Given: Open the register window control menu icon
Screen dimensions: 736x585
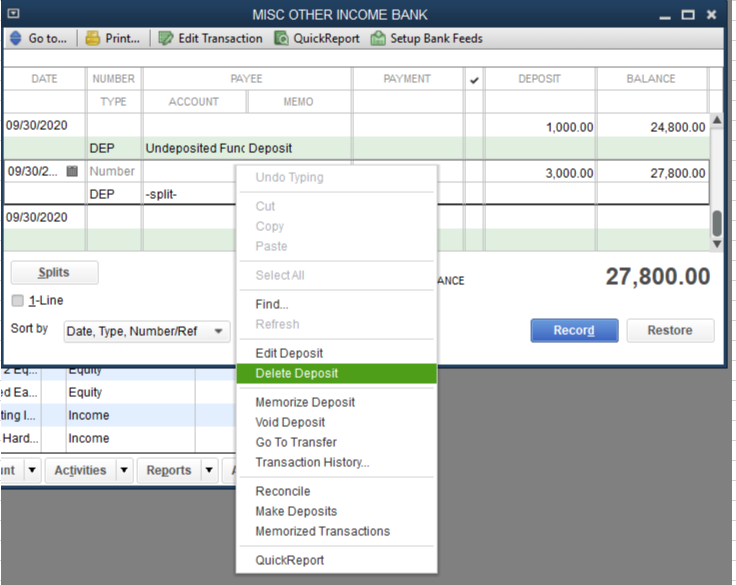Looking at the screenshot, I should tap(14, 14).
